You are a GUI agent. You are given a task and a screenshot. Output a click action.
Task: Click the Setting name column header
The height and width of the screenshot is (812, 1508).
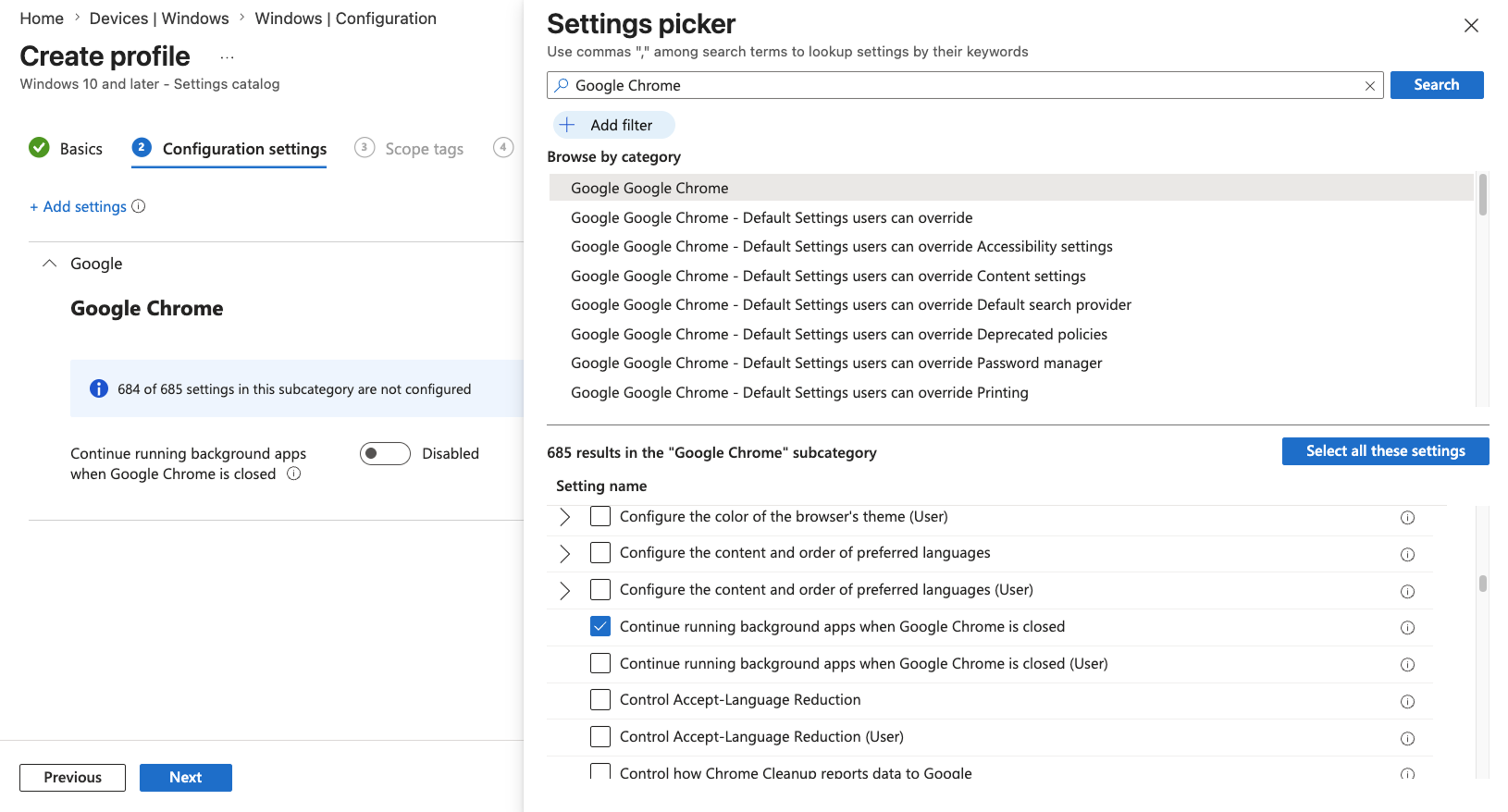click(x=601, y=486)
